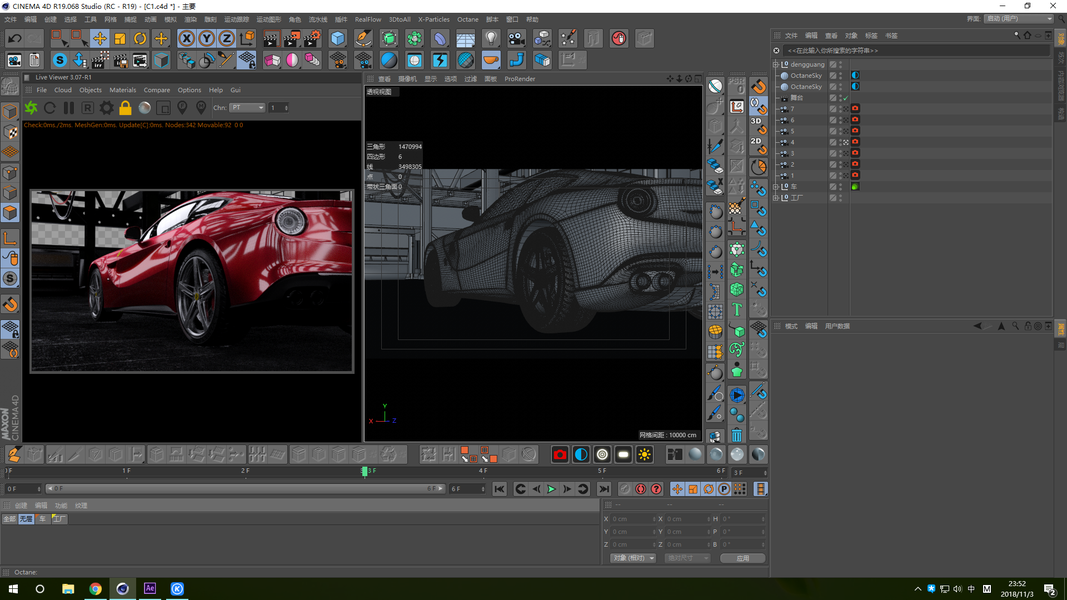Select the Move tool in the toolbar
The image size is (1067, 600).
point(99,38)
